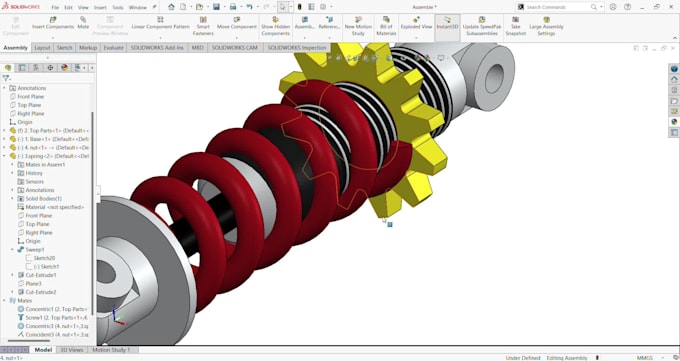Open Large Assembly Settings

[546, 26]
